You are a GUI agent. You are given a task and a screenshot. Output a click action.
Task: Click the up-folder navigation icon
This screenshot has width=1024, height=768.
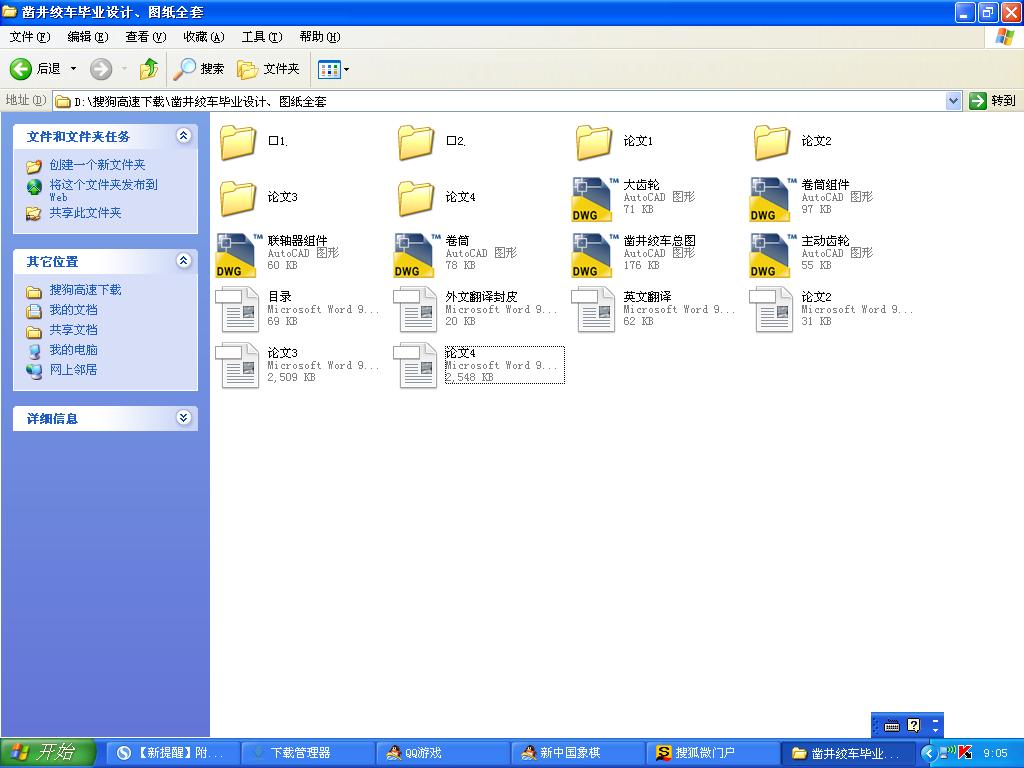pyautogui.click(x=147, y=69)
